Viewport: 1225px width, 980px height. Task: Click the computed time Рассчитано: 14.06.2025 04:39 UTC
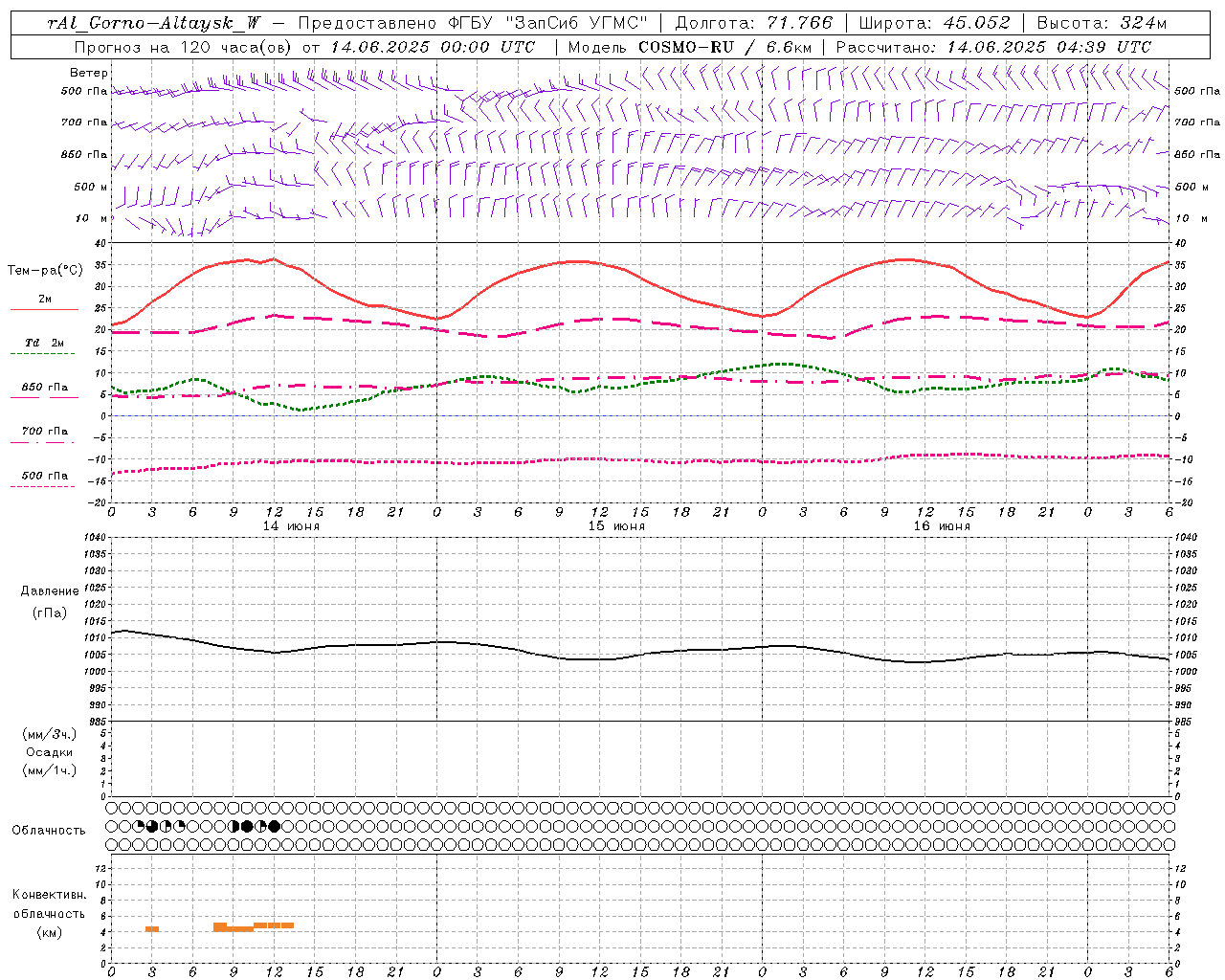point(993,47)
